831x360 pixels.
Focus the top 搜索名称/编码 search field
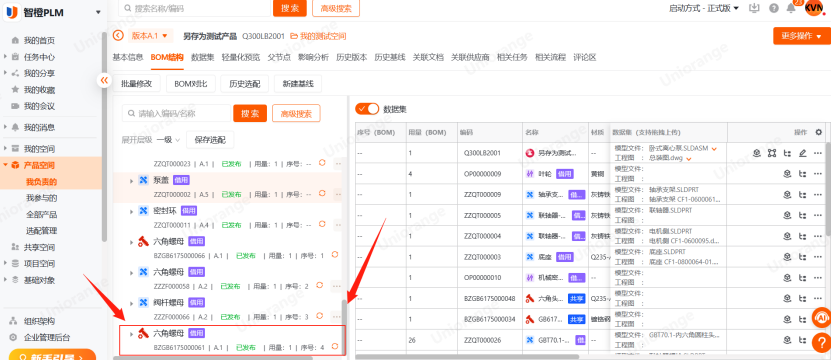[195, 8]
